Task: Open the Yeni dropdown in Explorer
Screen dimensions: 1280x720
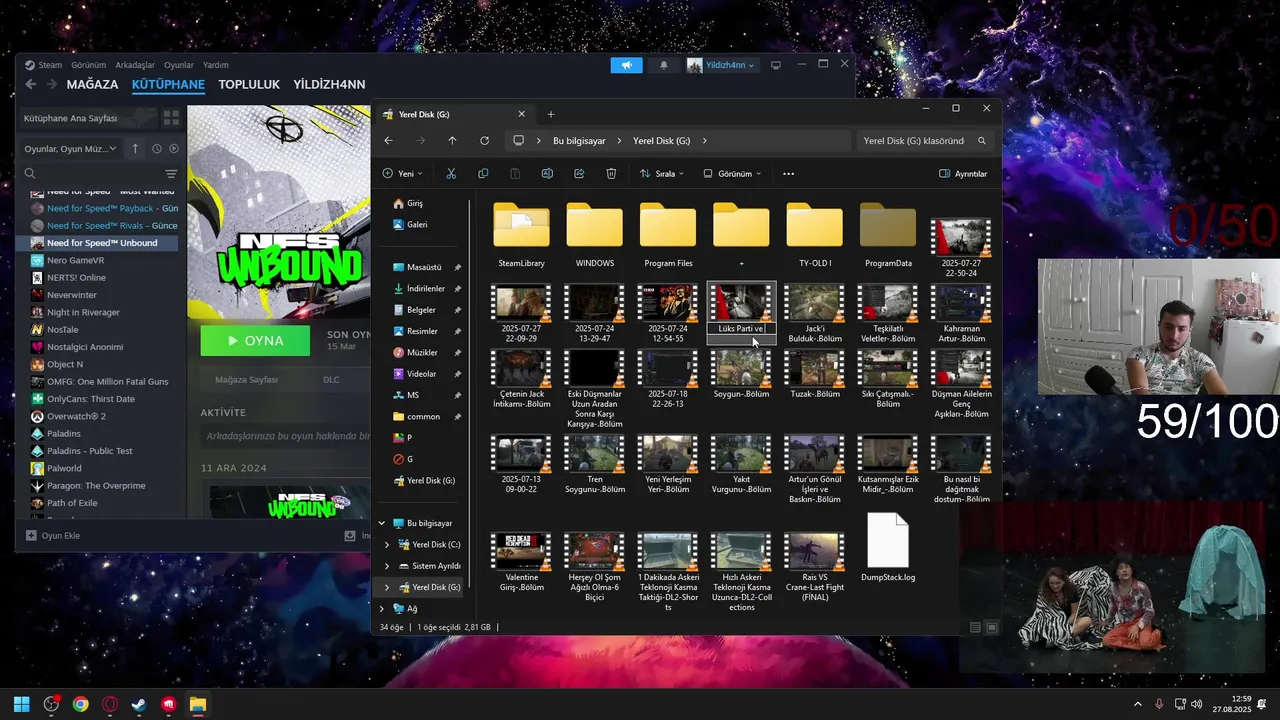Action: [x=402, y=173]
